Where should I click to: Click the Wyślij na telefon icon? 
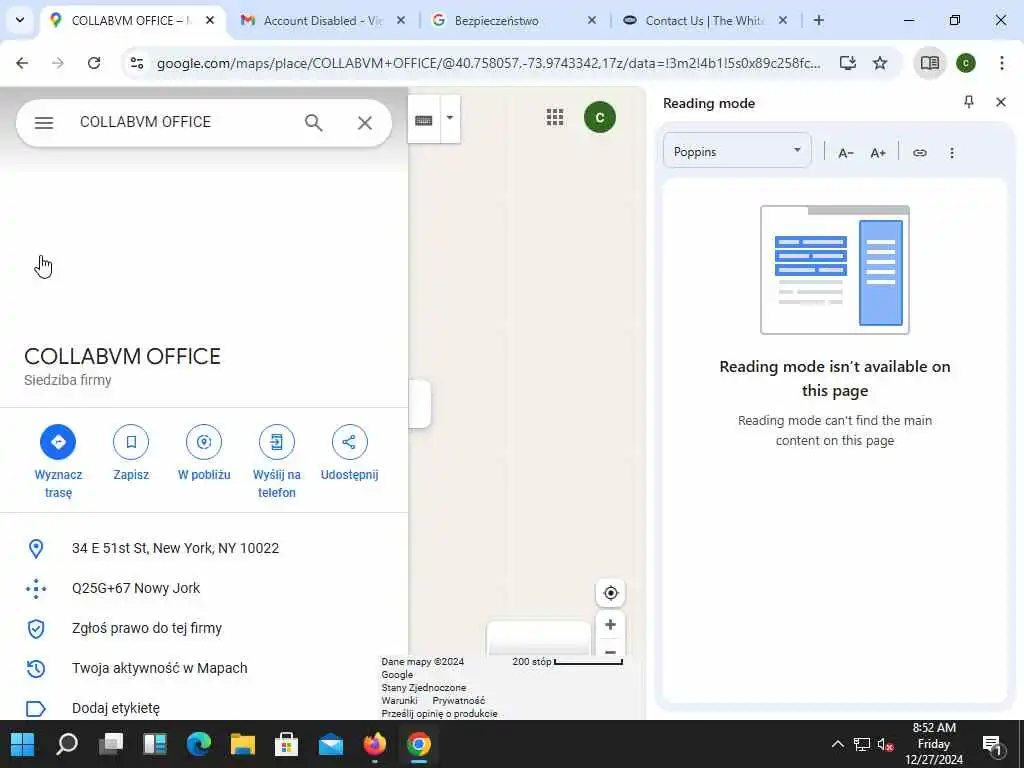click(276, 442)
